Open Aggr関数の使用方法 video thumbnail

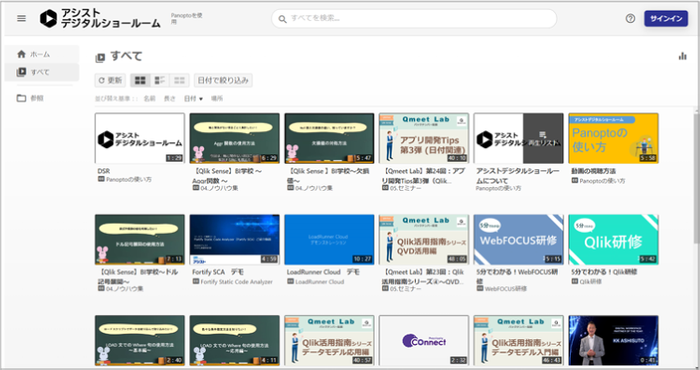(234, 138)
